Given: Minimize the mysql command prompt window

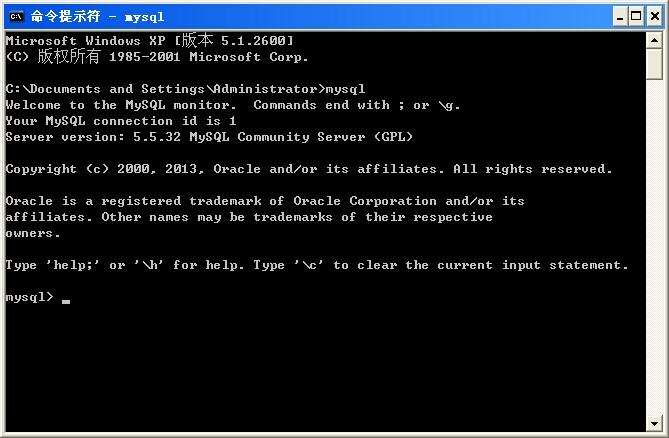Looking at the screenshot, I should click(x=614, y=16).
